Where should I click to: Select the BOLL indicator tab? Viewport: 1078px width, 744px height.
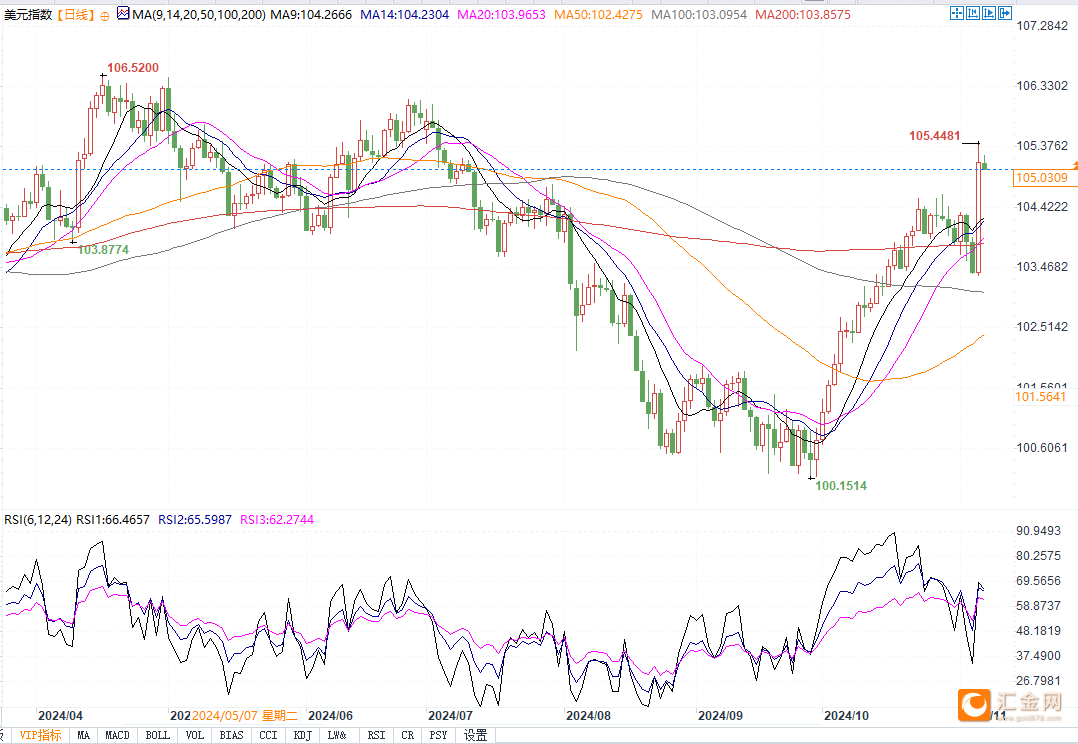point(157,735)
